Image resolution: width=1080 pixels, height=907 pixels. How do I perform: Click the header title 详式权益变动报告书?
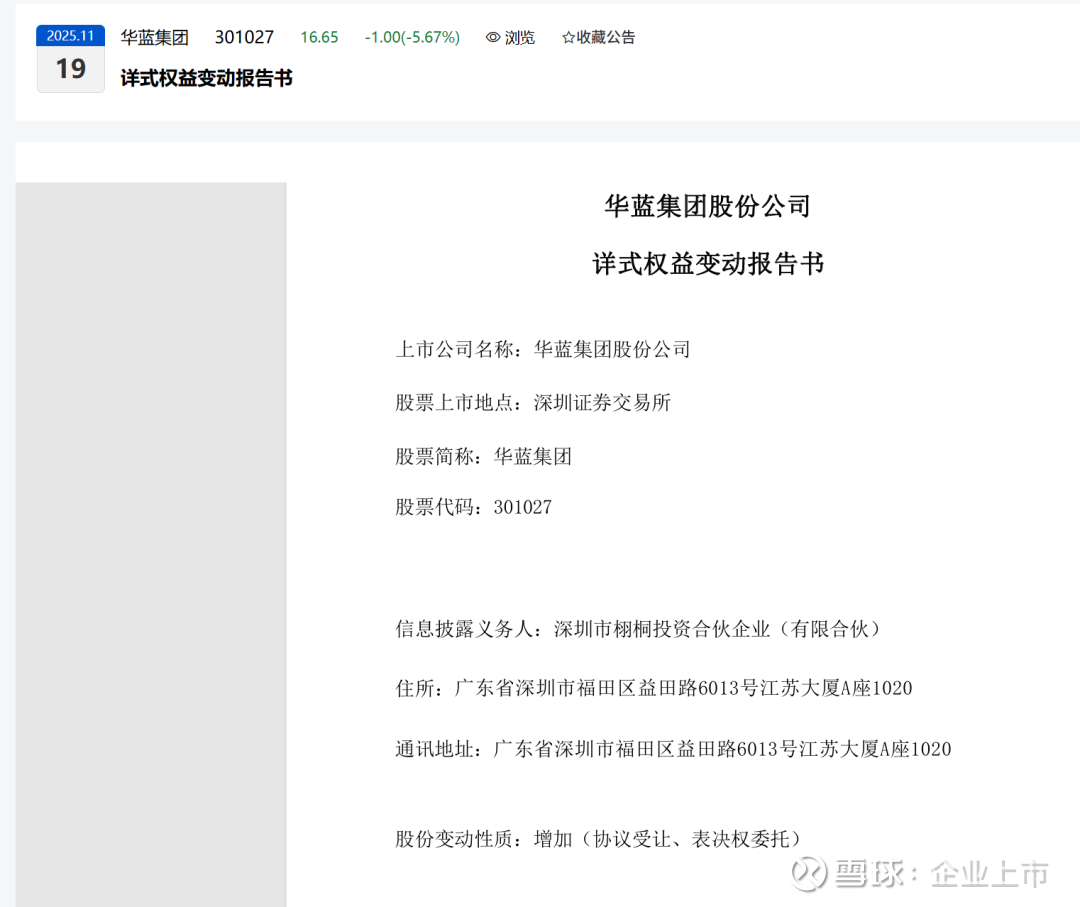(207, 78)
